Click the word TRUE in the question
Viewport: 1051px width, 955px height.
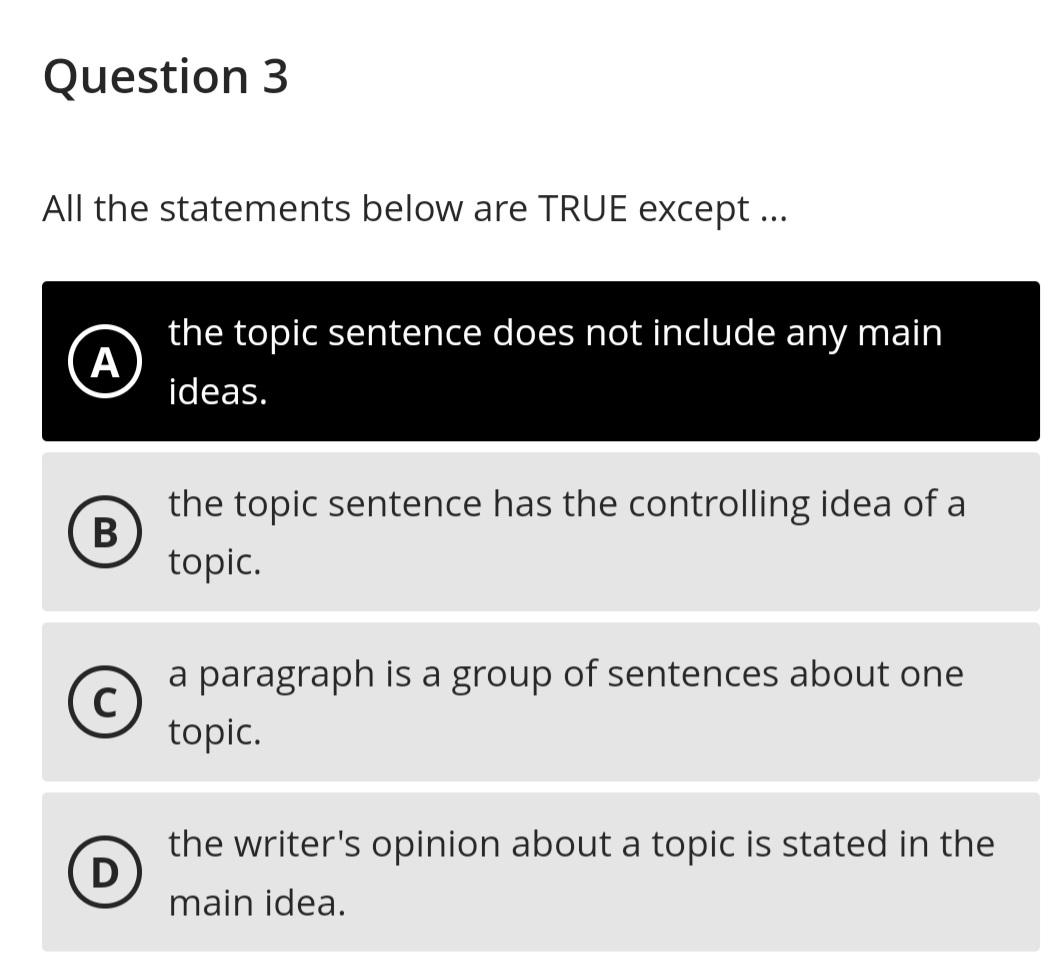coord(582,208)
